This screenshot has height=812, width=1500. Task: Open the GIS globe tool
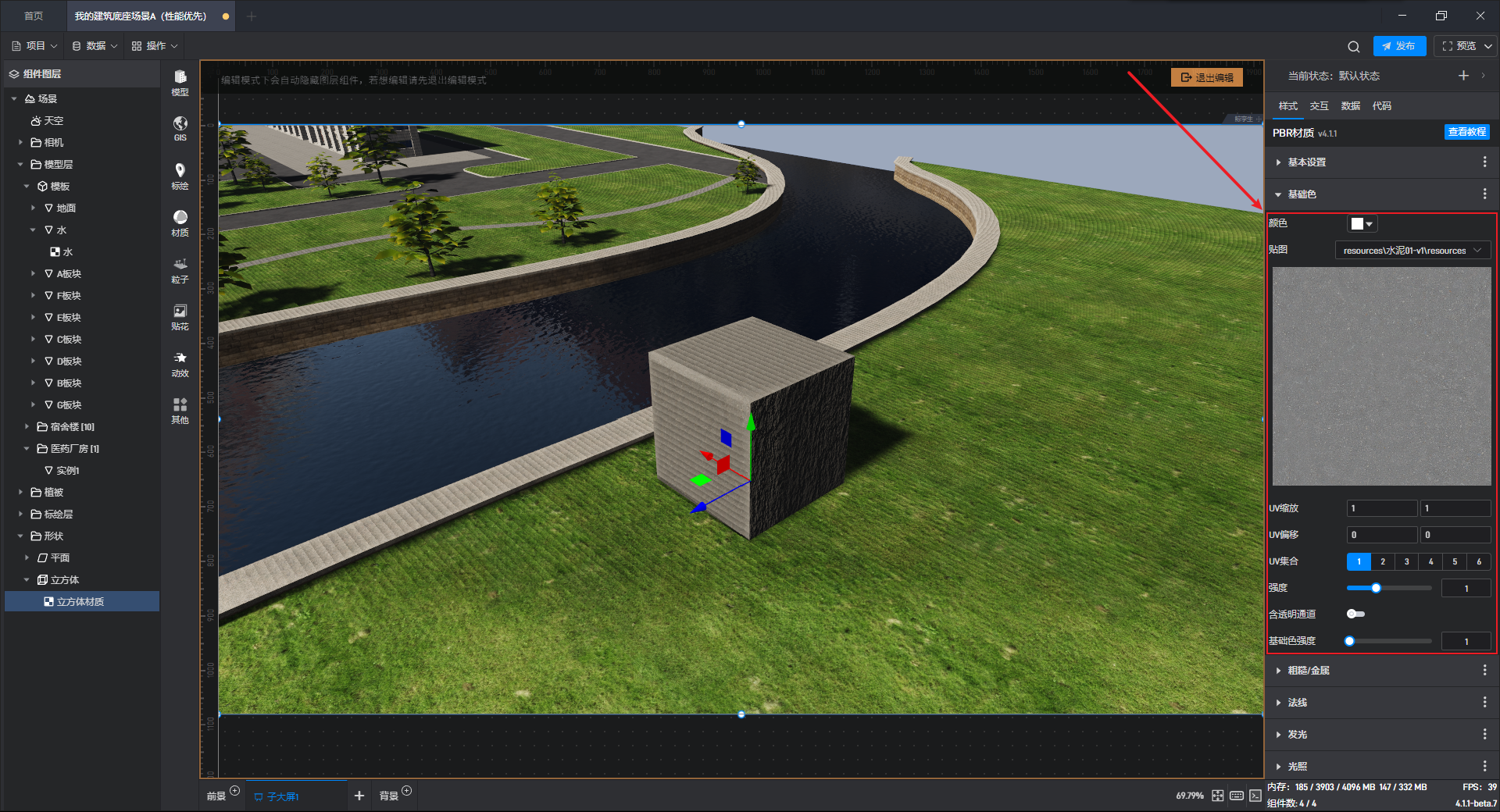(x=180, y=128)
